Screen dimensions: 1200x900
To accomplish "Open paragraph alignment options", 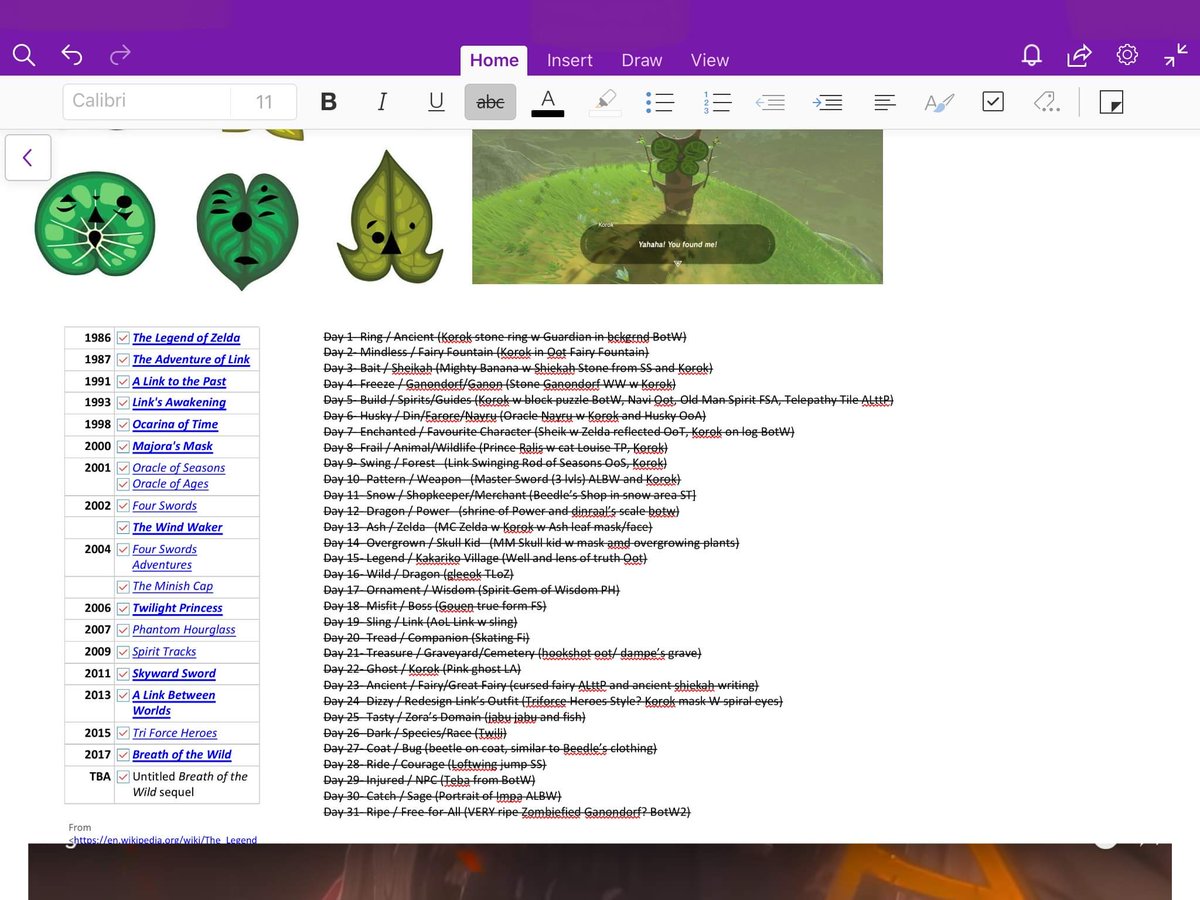I will [884, 102].
